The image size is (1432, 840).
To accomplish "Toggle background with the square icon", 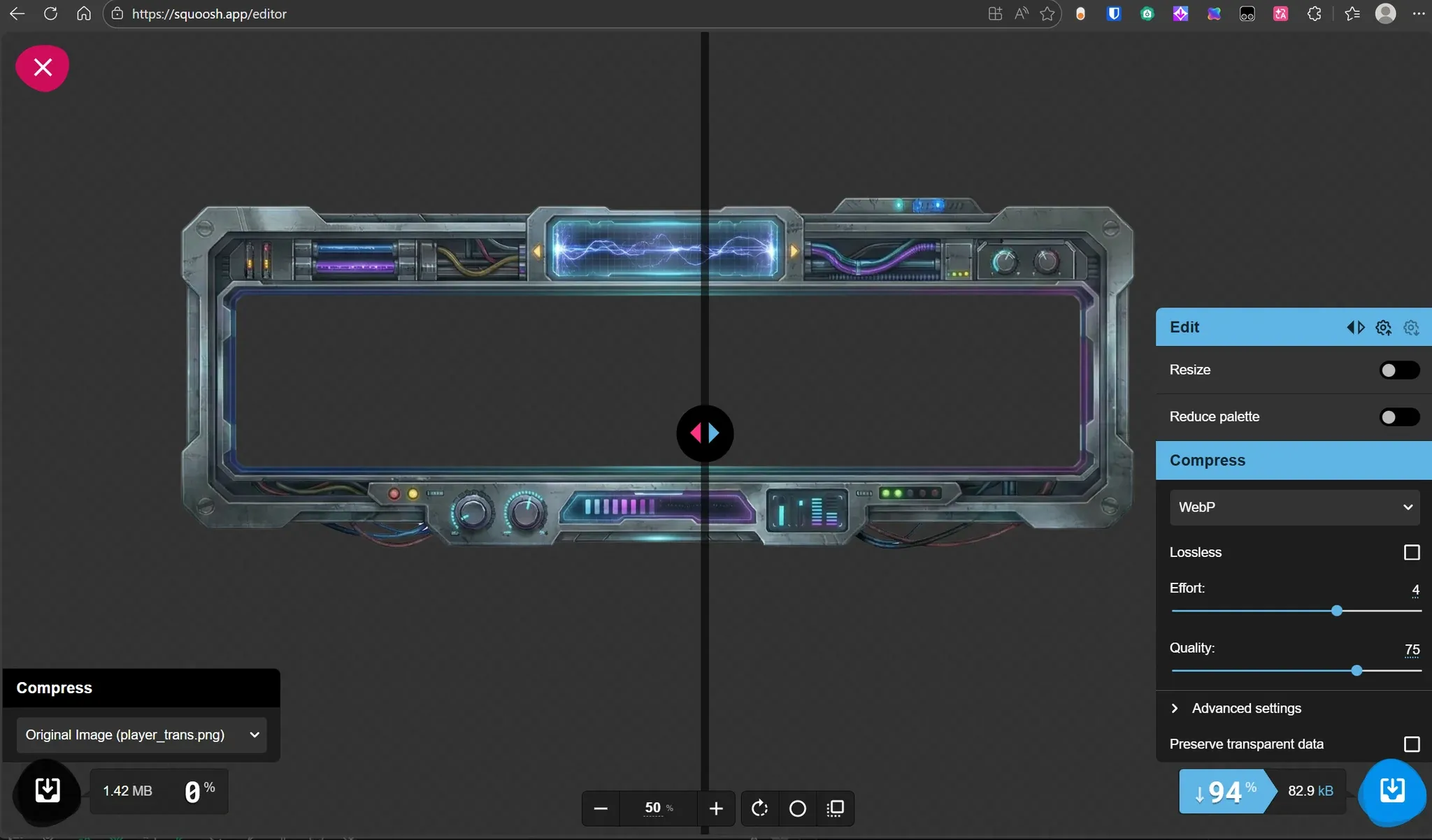I will [x=836, y=809].
